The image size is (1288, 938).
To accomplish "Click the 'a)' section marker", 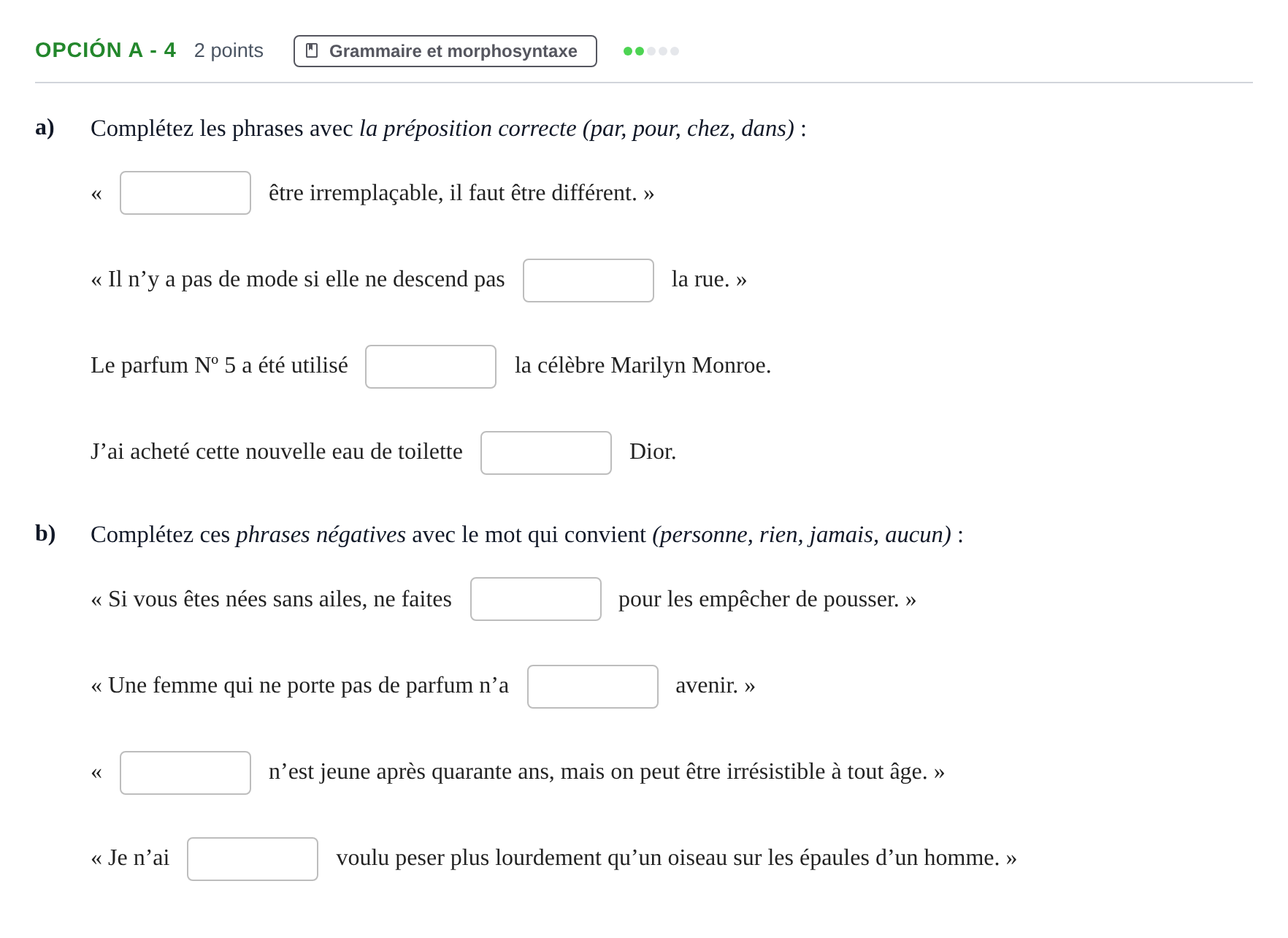I will (45, 127).
